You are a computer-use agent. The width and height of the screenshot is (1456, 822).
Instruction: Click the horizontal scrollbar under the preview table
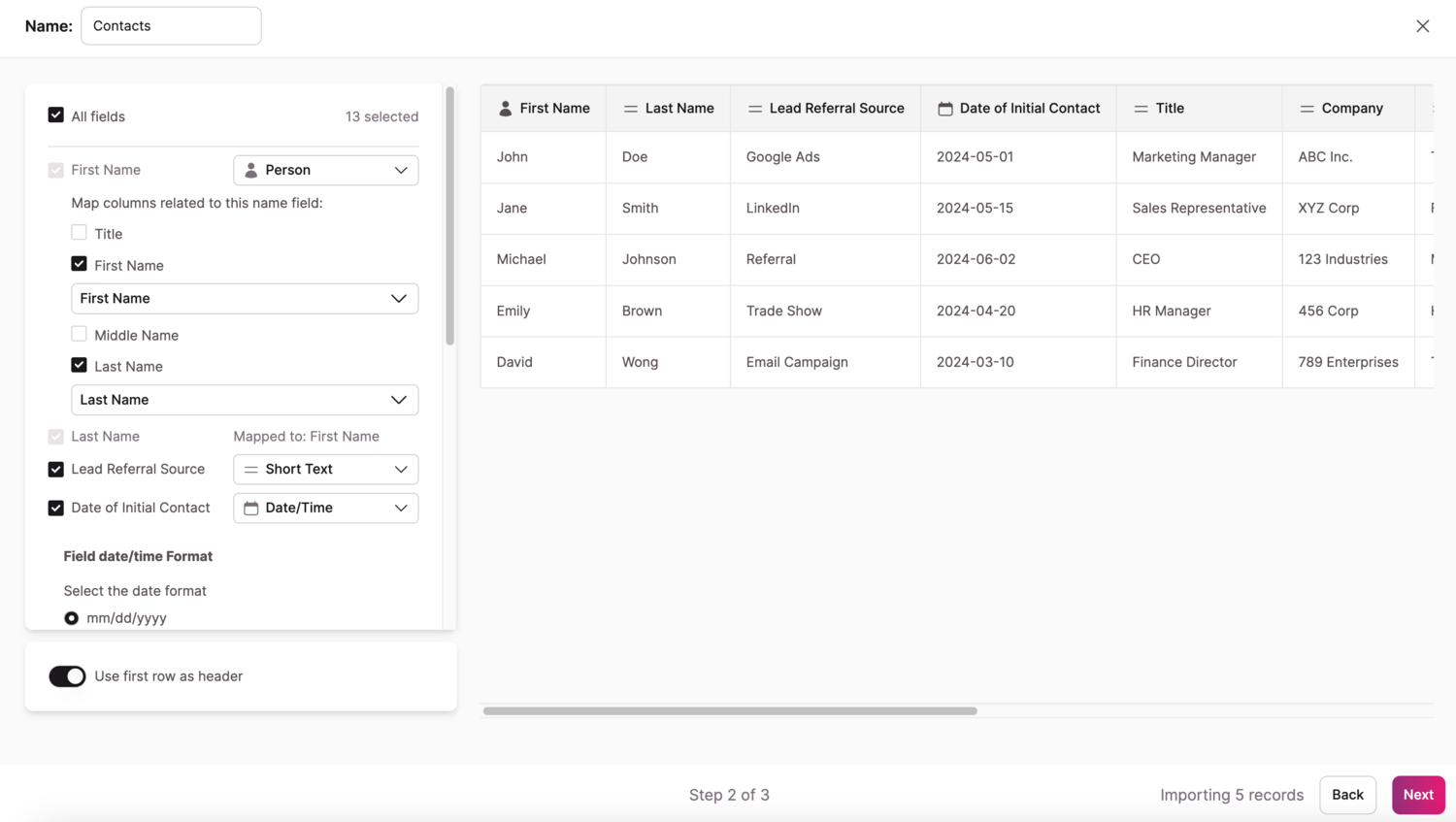point(730,711)
